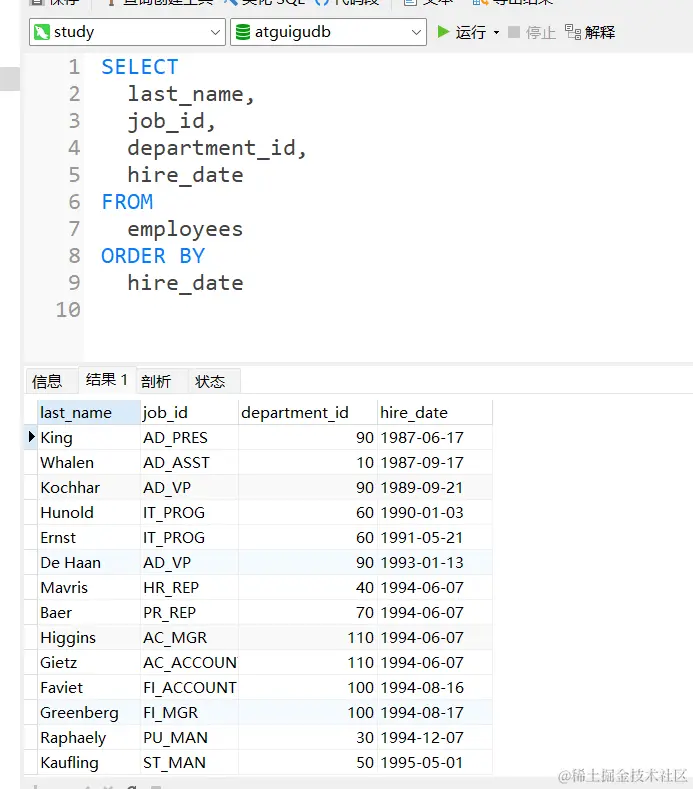Click the 1993-01-13 hire date cell

(435, 563)
